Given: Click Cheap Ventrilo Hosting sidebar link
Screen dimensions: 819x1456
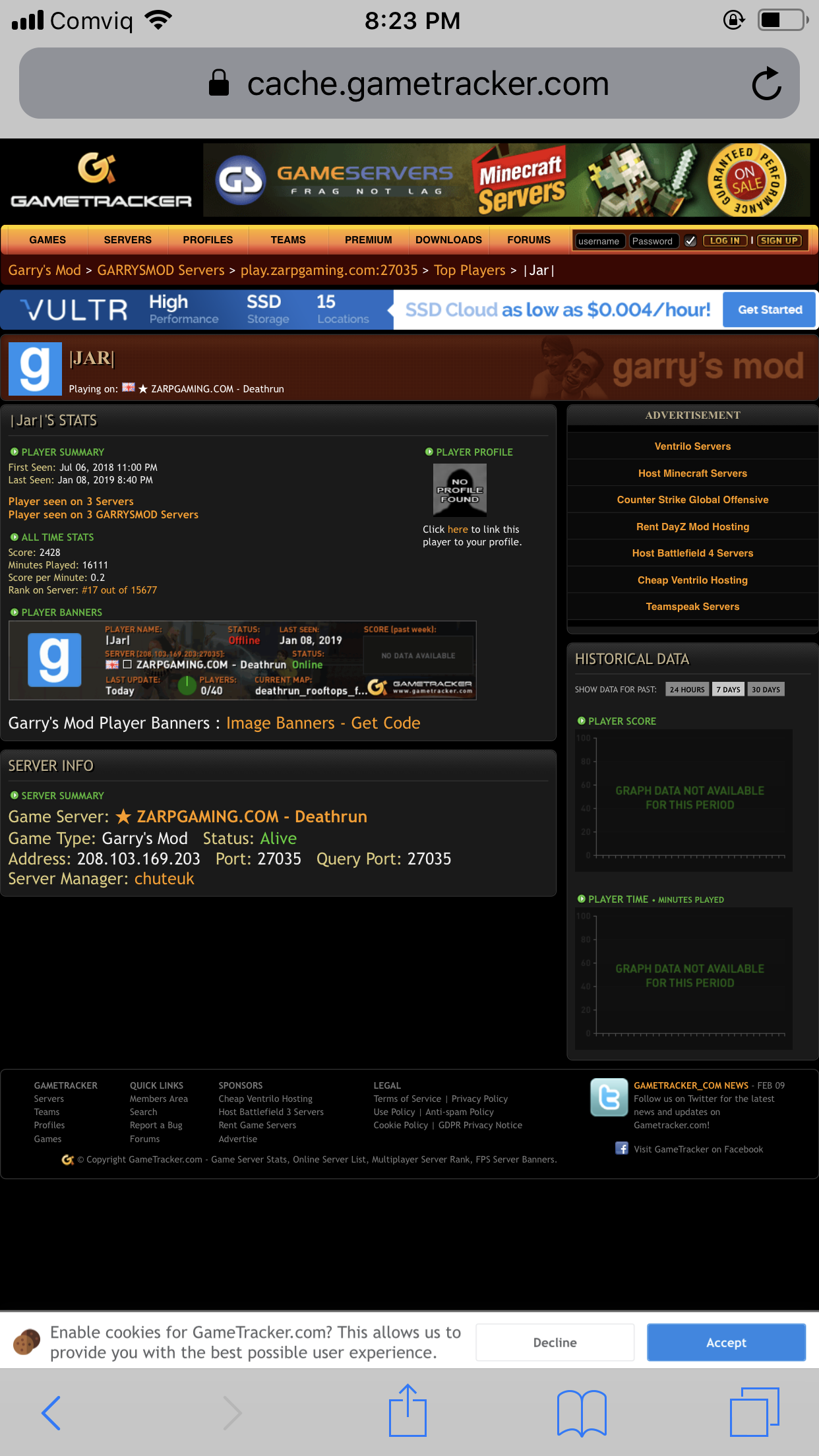Looking at the screenshot, I should [x=692, y=580].
